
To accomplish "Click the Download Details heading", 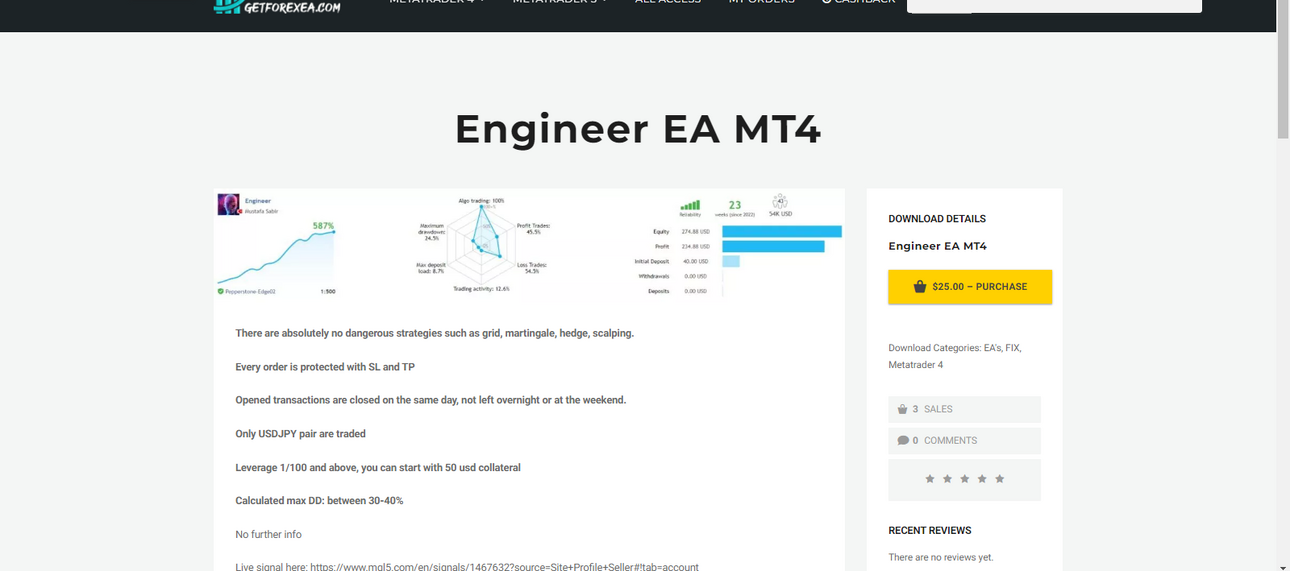I will click(937, 219).
